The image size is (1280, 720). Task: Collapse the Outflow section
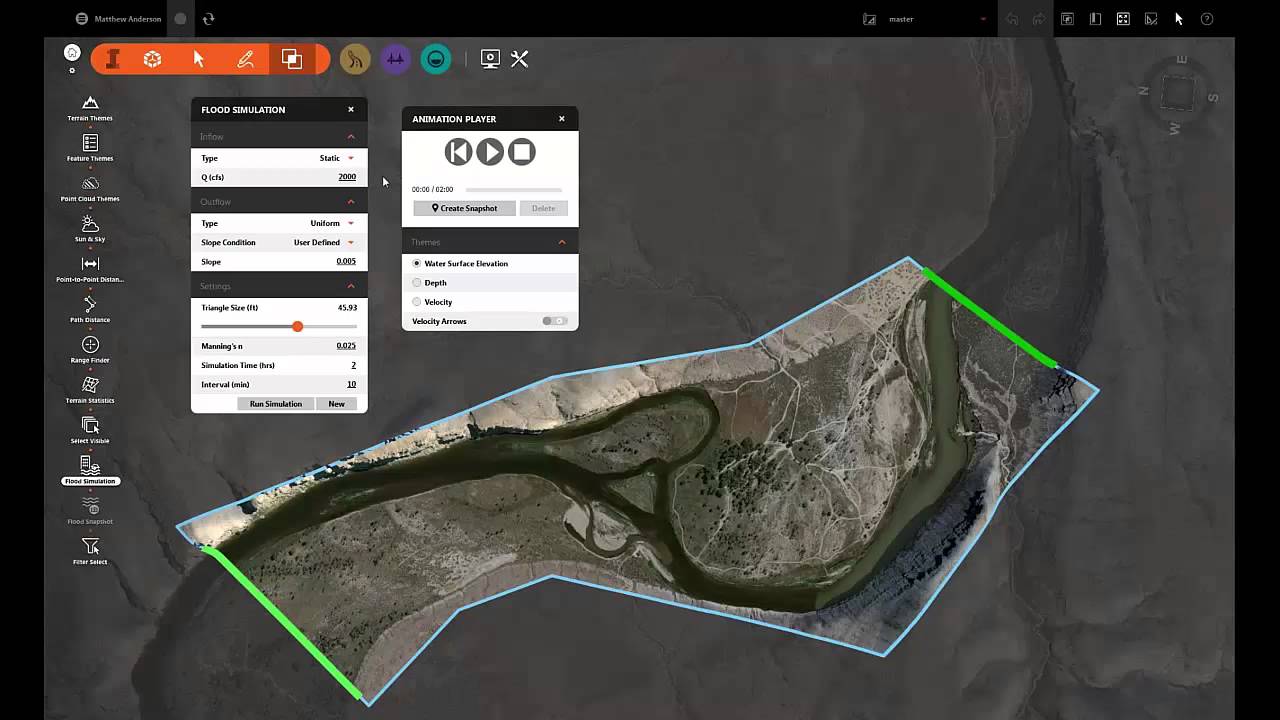[x=351, y=201]
